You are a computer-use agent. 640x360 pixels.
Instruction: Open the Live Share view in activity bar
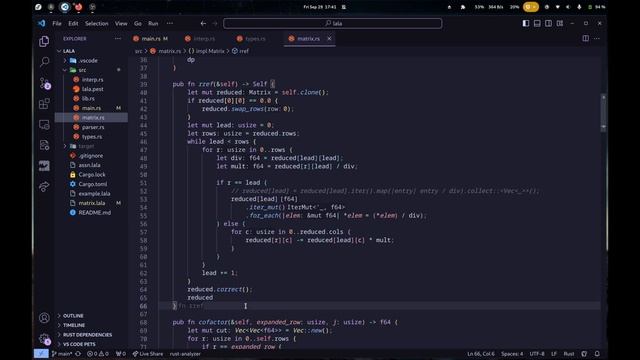(44, 187)
